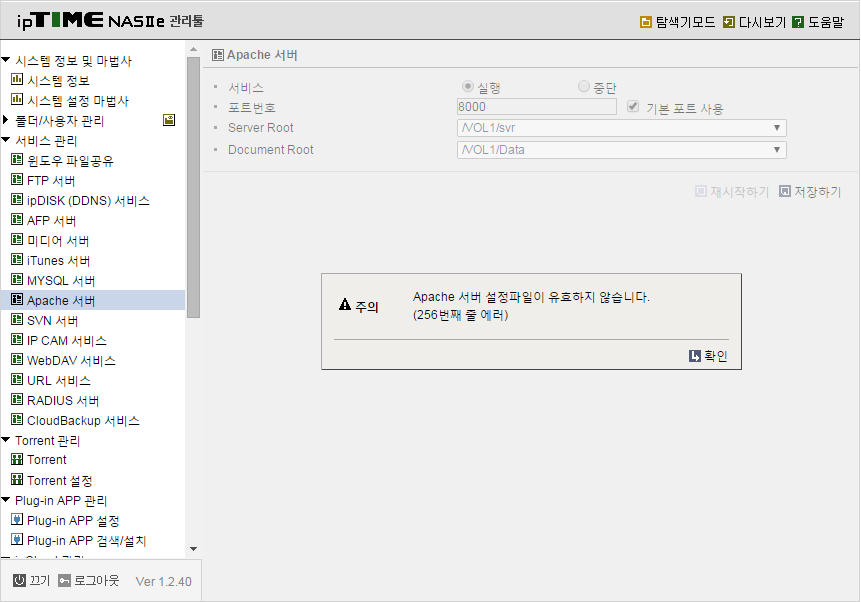This screenshot has height=602, width=861.
Task: Collapse the 시스템 정보 및 마법사 group
Action: click(x=6, y=59)
